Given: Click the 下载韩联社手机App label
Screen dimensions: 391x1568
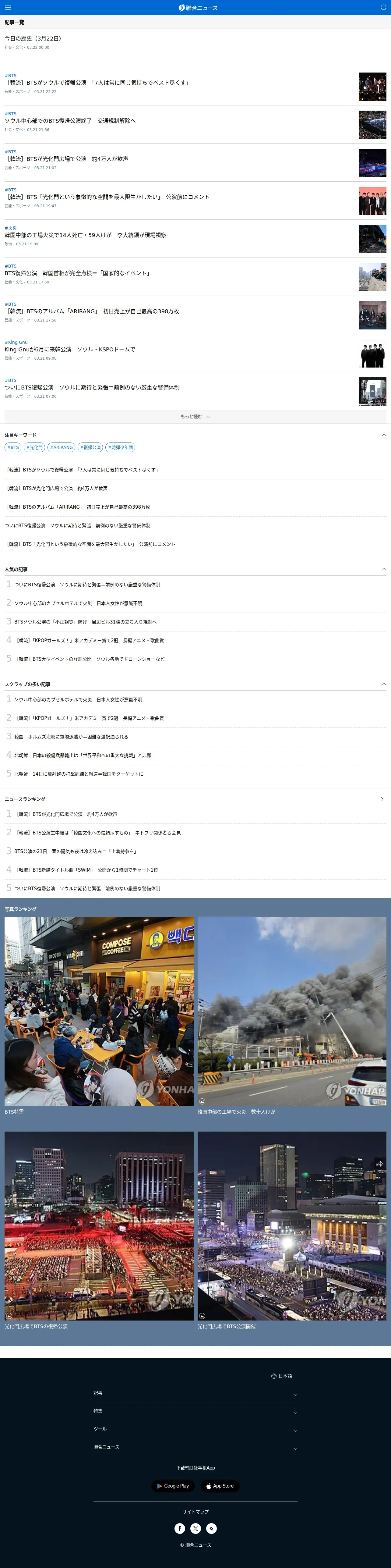Looking at the screenshot, I should coord(195,1468).
